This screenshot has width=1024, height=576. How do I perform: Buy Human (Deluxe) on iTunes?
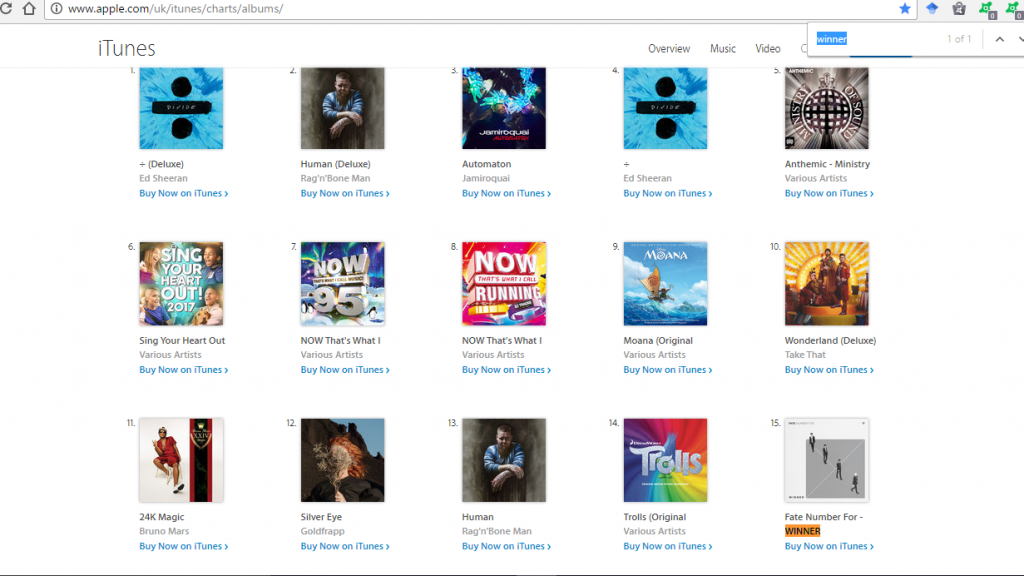click(345, 193)
